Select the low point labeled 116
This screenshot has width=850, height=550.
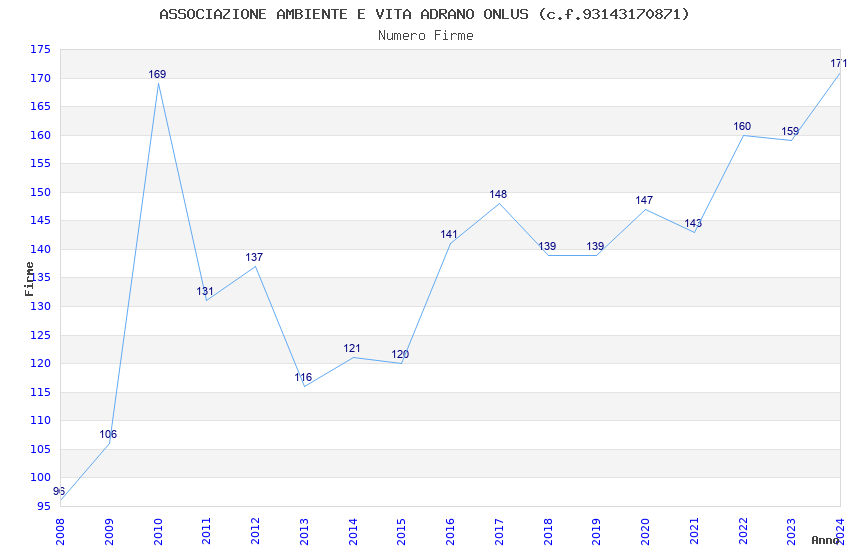[303, 377]
